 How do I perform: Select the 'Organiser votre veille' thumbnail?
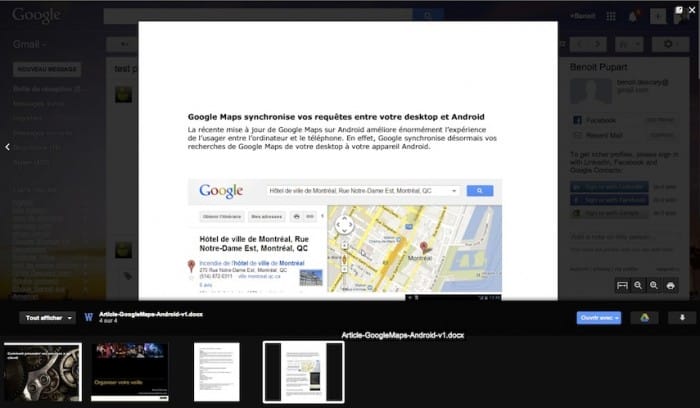(130, 372)
